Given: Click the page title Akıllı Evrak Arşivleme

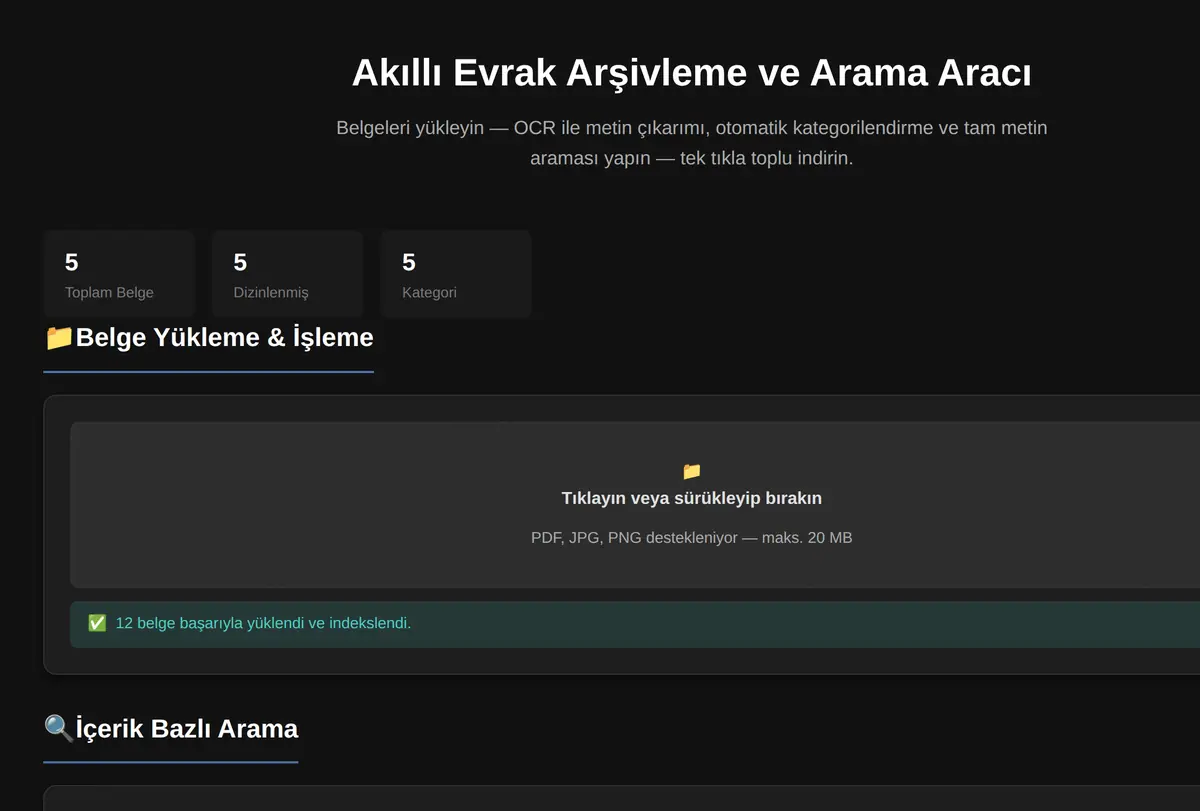Looking at the screenshot, I should coord(692,73).
